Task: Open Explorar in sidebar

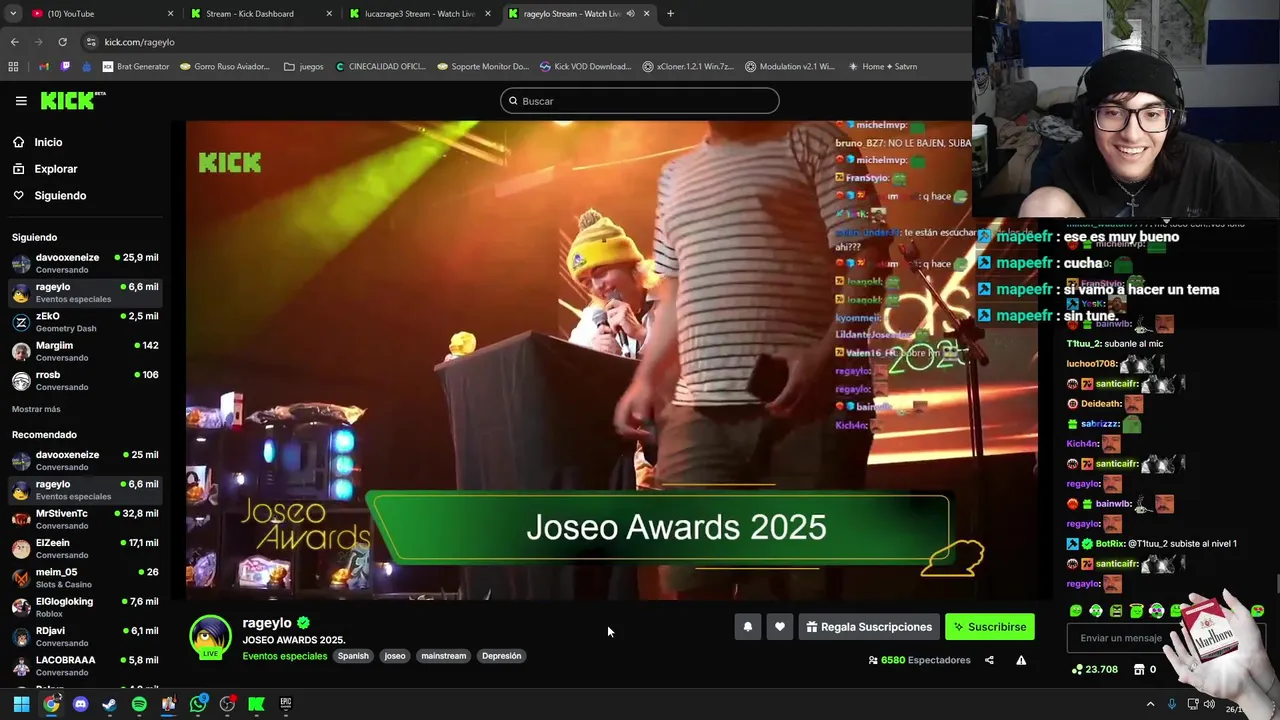Action: [x=55, y=169]
